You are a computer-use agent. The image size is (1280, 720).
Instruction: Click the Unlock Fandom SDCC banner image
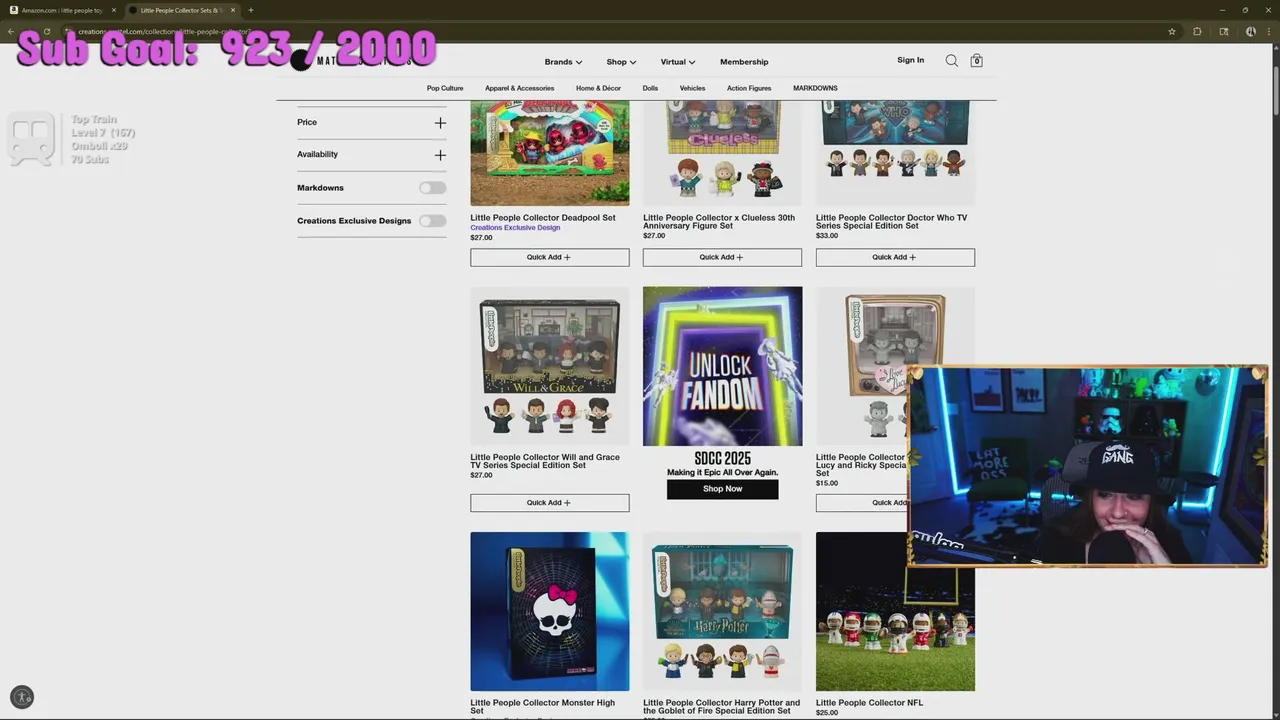[722, 366]
